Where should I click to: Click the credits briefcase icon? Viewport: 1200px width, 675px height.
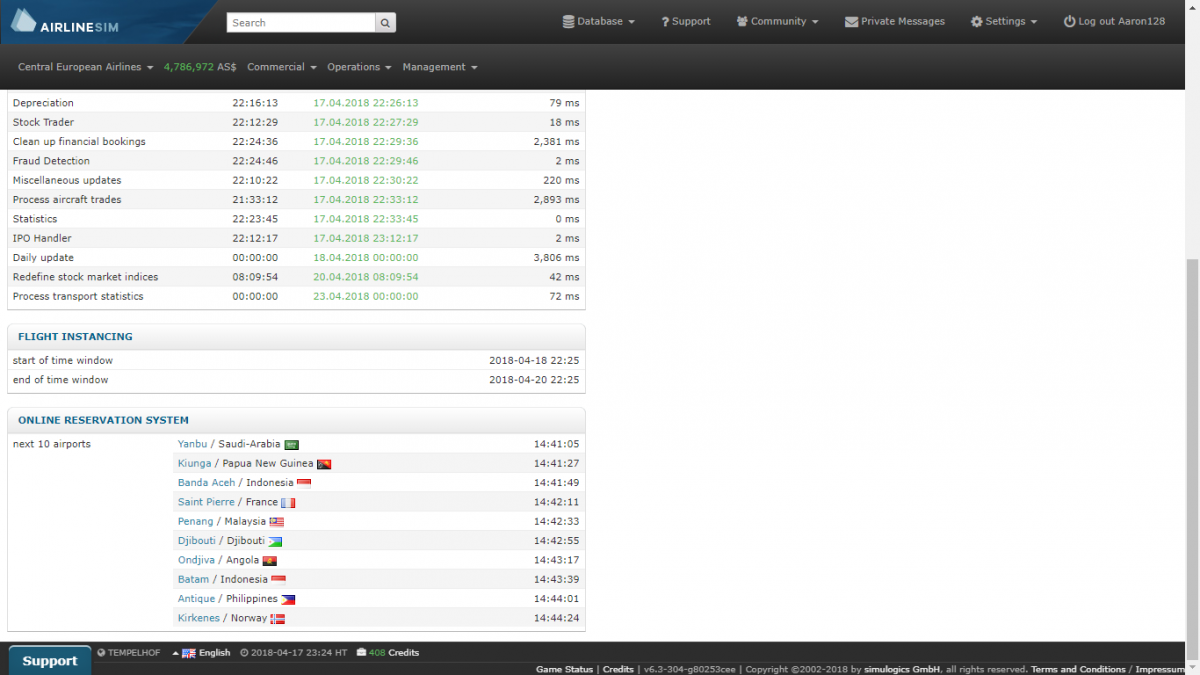click(361, 653)
